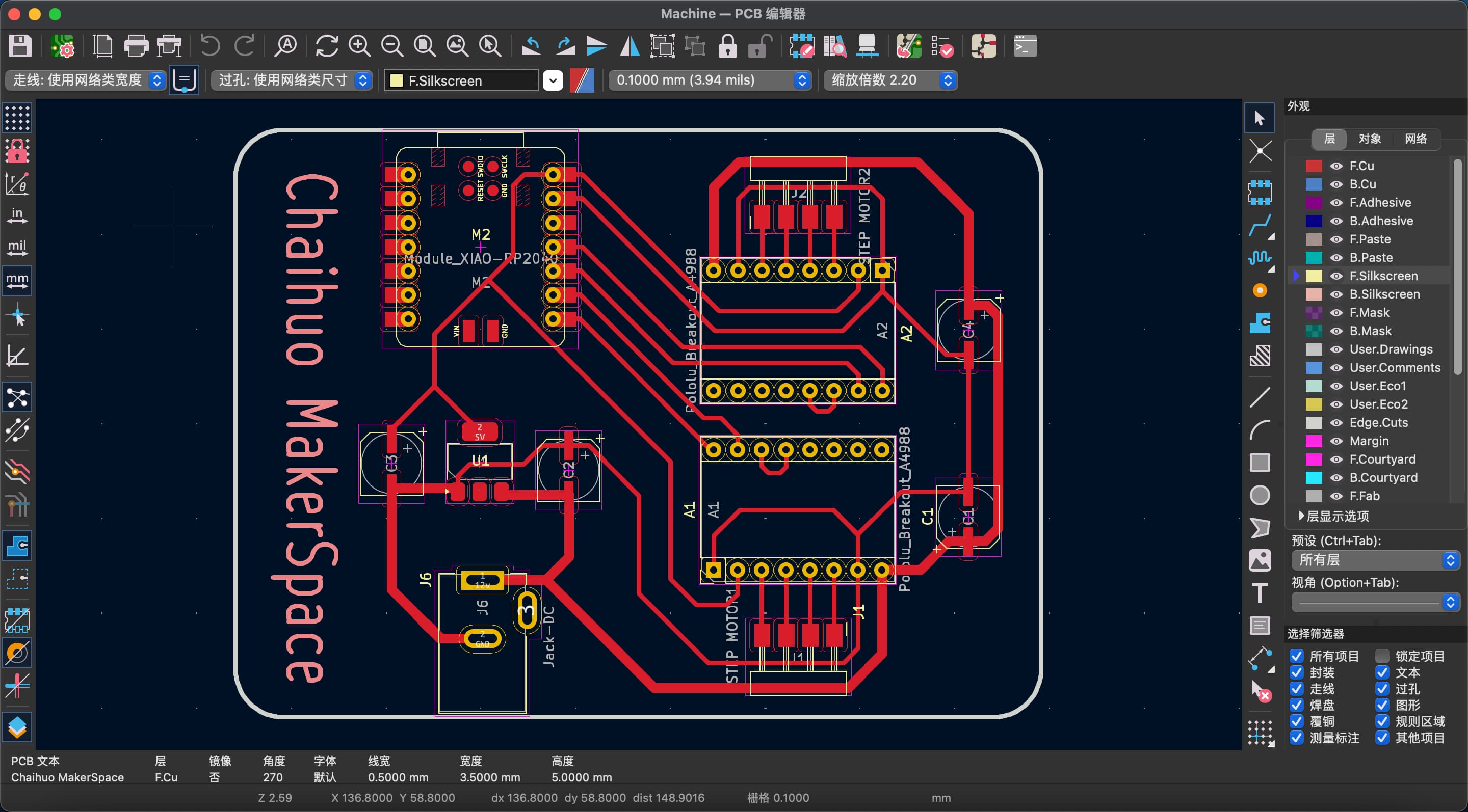Switch units to inches
Viewport: 1468px width, 812px height.
coord(17,215)
